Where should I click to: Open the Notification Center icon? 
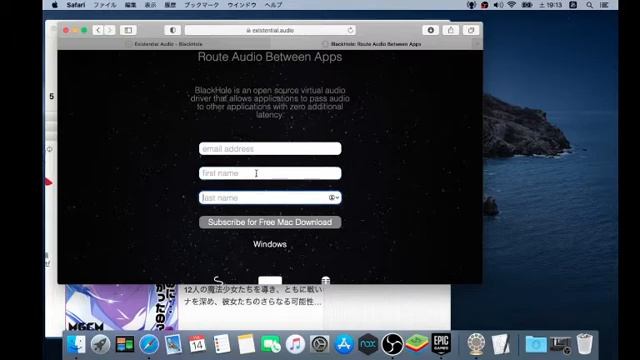(x=604, y=5)
